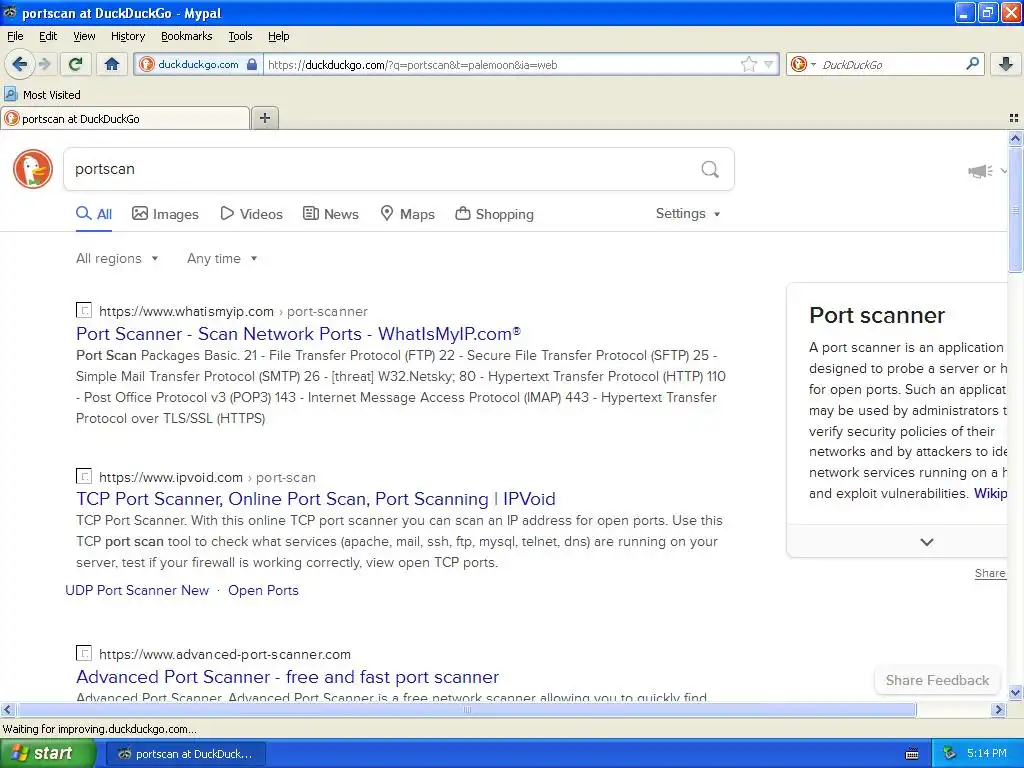Click the search bar magnifier icon

[972, 64]
